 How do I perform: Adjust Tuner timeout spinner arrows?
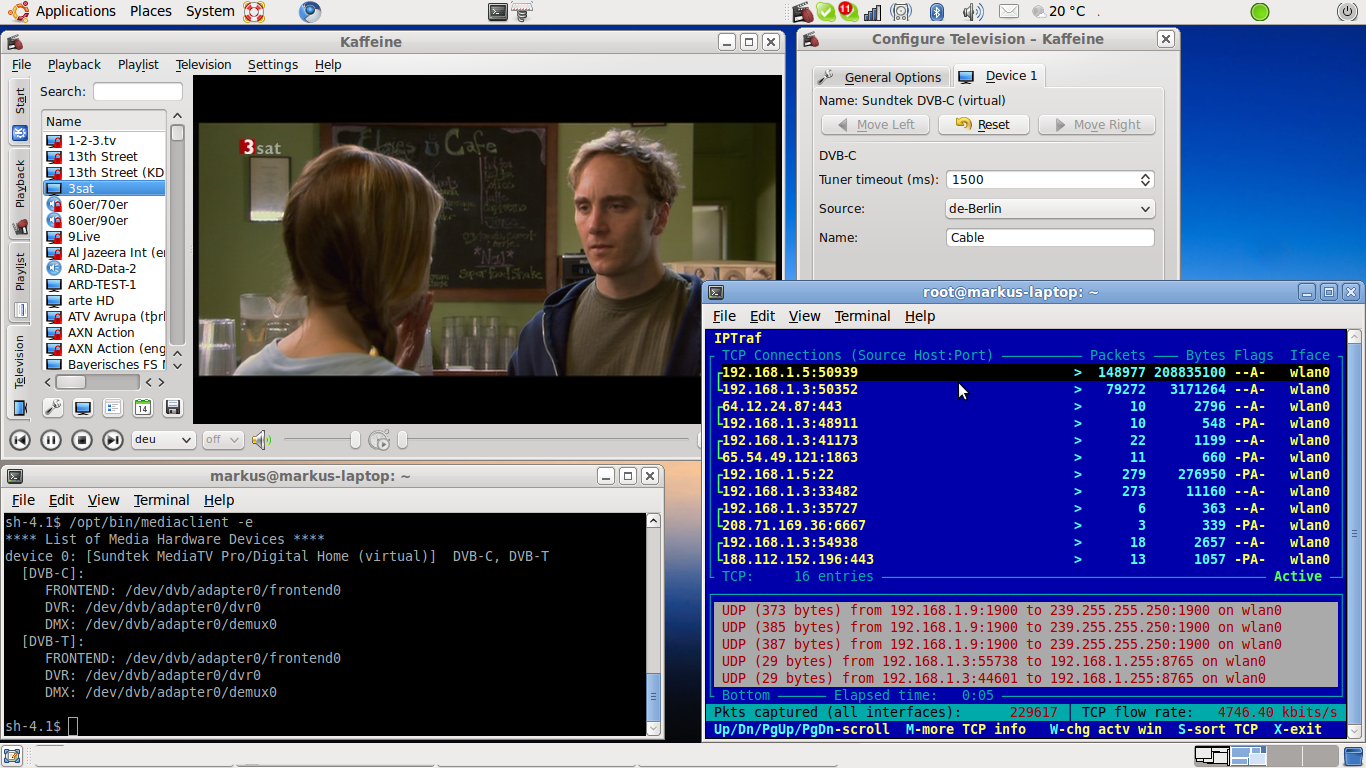(1145, 180)
